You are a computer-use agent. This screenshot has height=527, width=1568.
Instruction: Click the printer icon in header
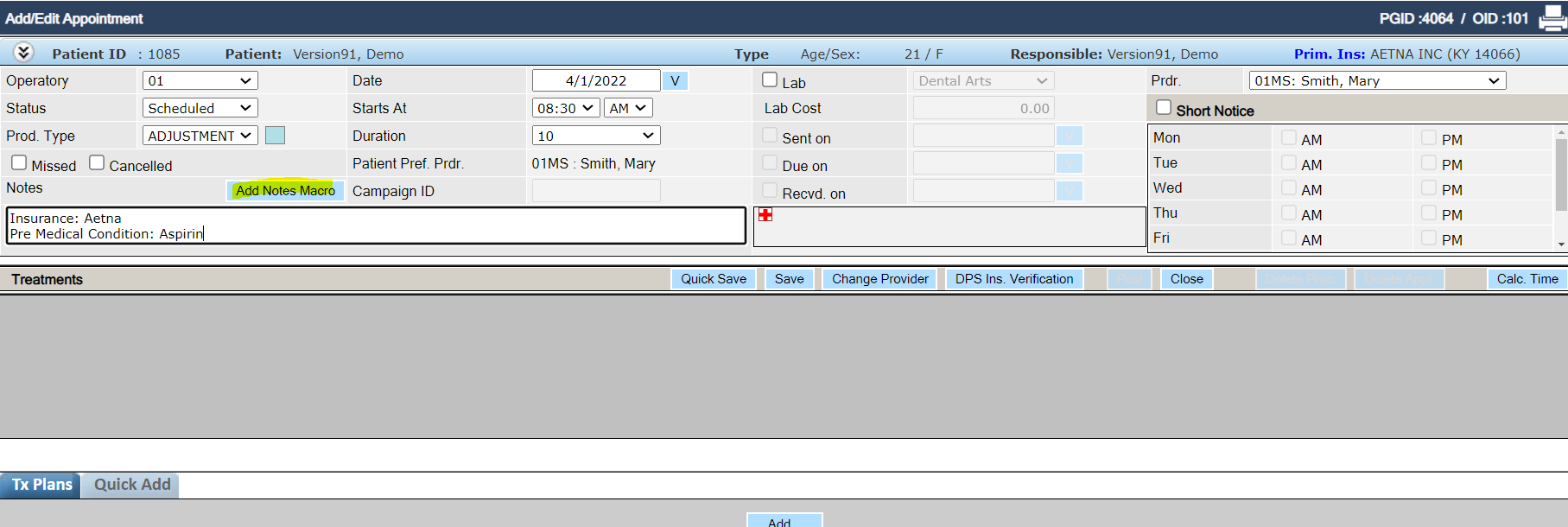(x=1553, y=18)
